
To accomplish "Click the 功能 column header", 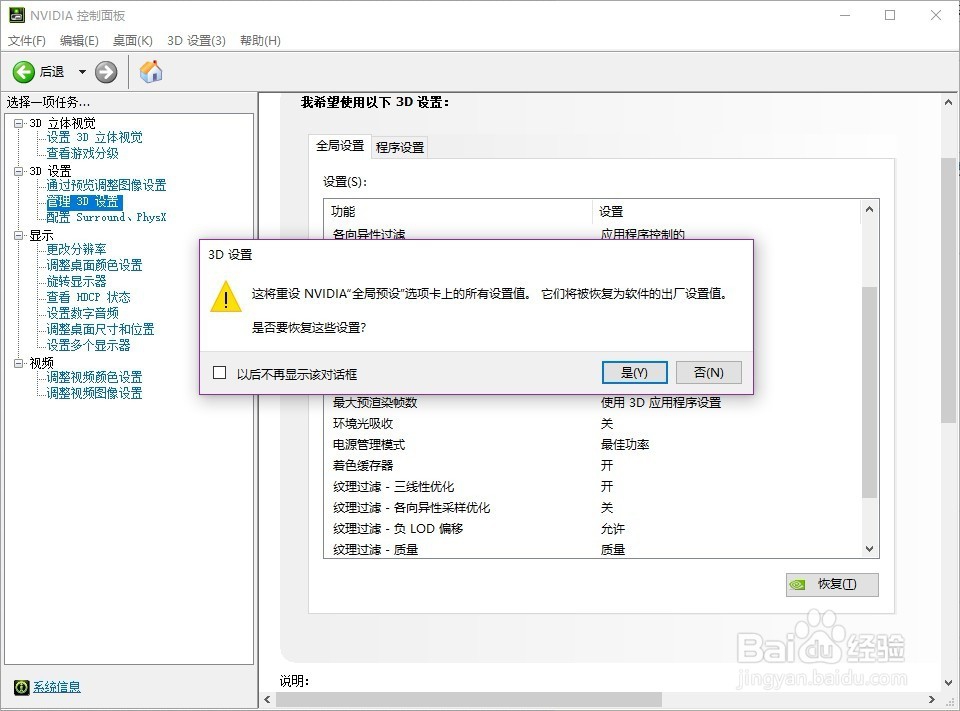I will [x=458, y=211].
